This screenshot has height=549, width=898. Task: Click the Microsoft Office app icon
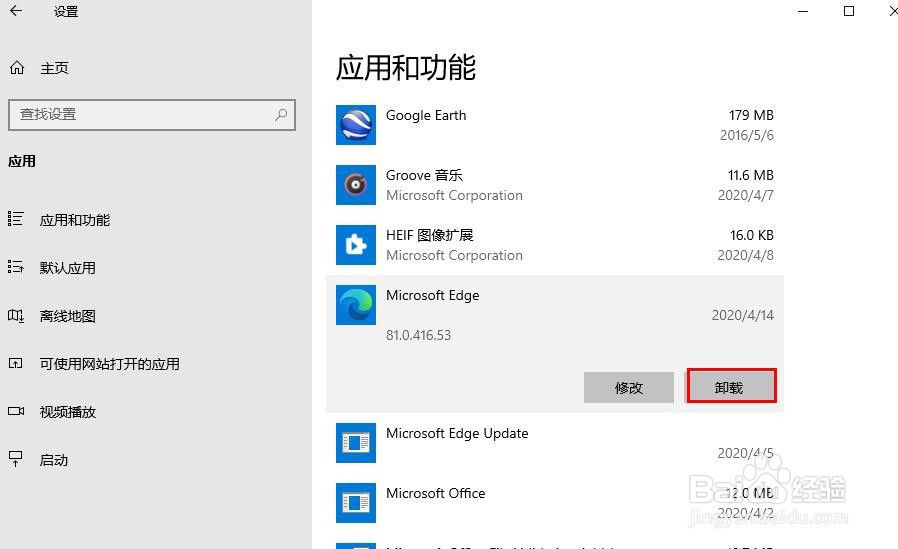[x=356, y=503]
